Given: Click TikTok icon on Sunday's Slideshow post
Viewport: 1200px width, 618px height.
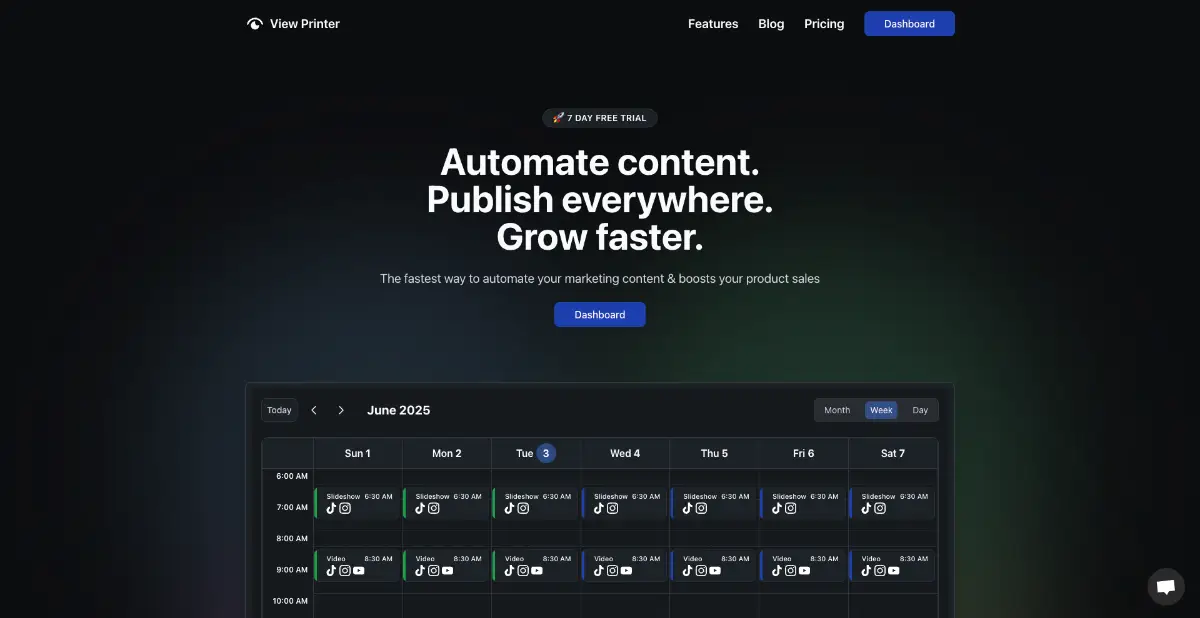Looking at the screenshot, I should (332, 508).
